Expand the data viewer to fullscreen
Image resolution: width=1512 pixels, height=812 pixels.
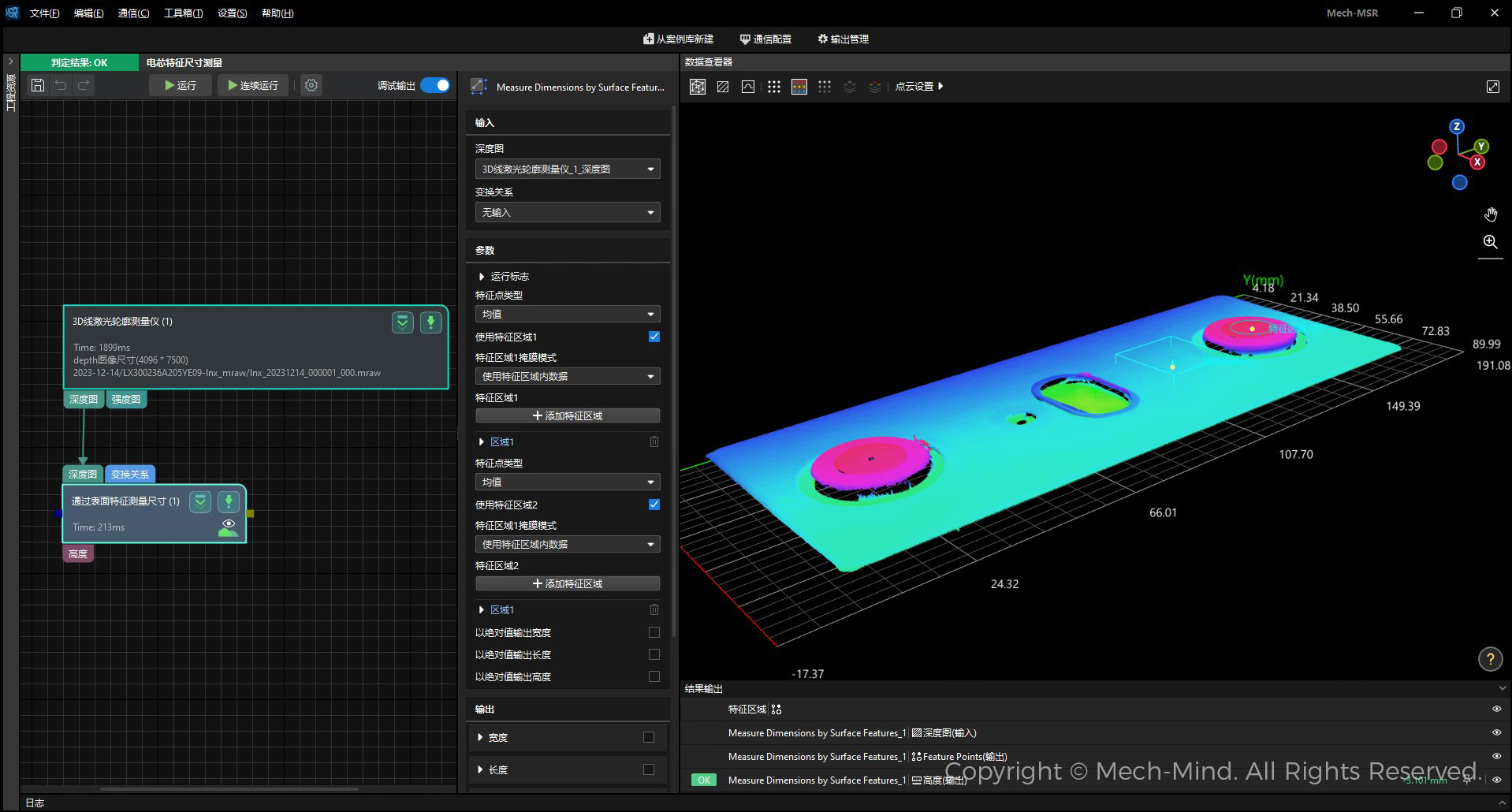click(1492, 87)
